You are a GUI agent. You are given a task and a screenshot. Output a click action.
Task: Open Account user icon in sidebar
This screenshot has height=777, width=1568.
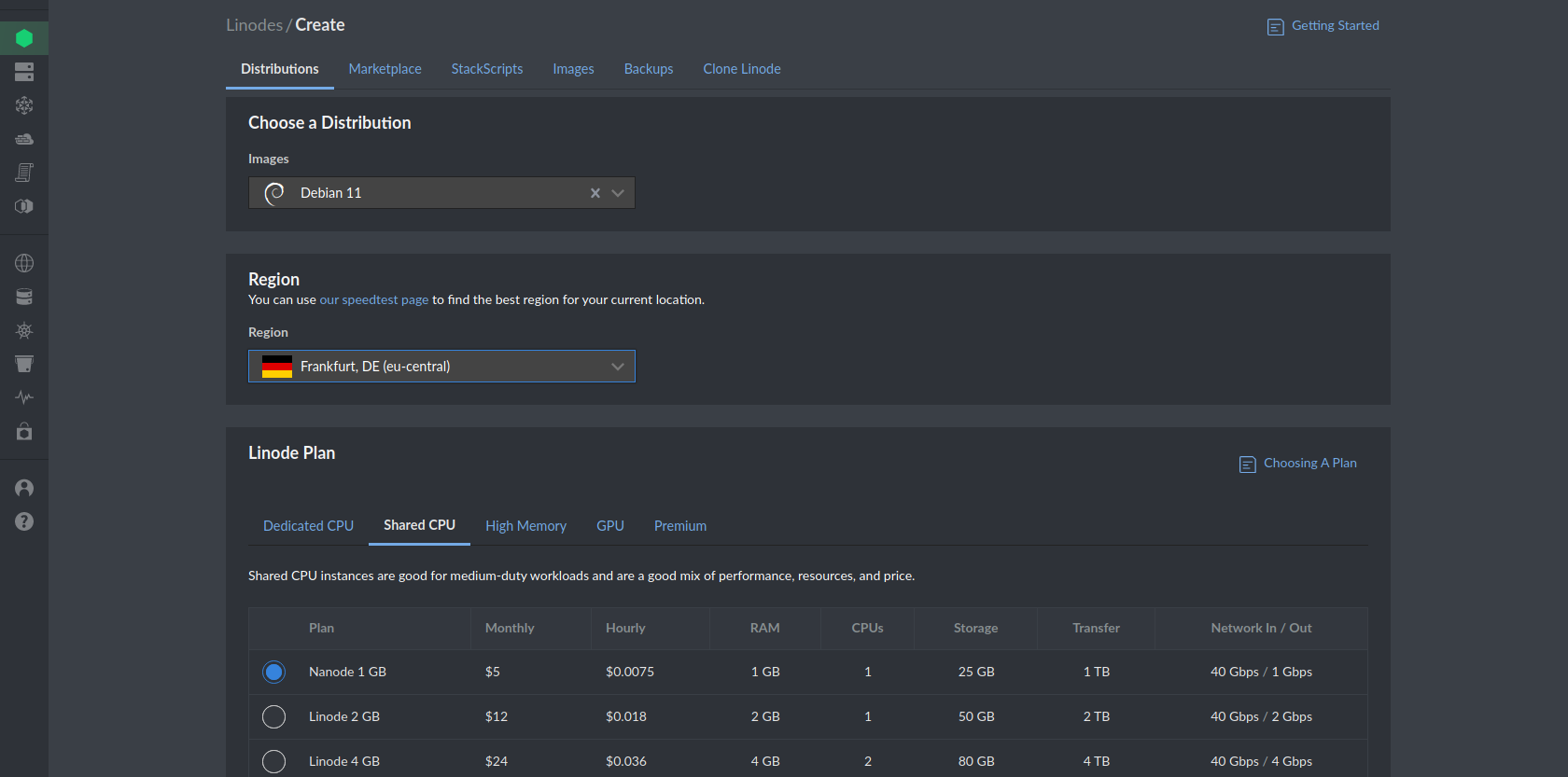24,488
